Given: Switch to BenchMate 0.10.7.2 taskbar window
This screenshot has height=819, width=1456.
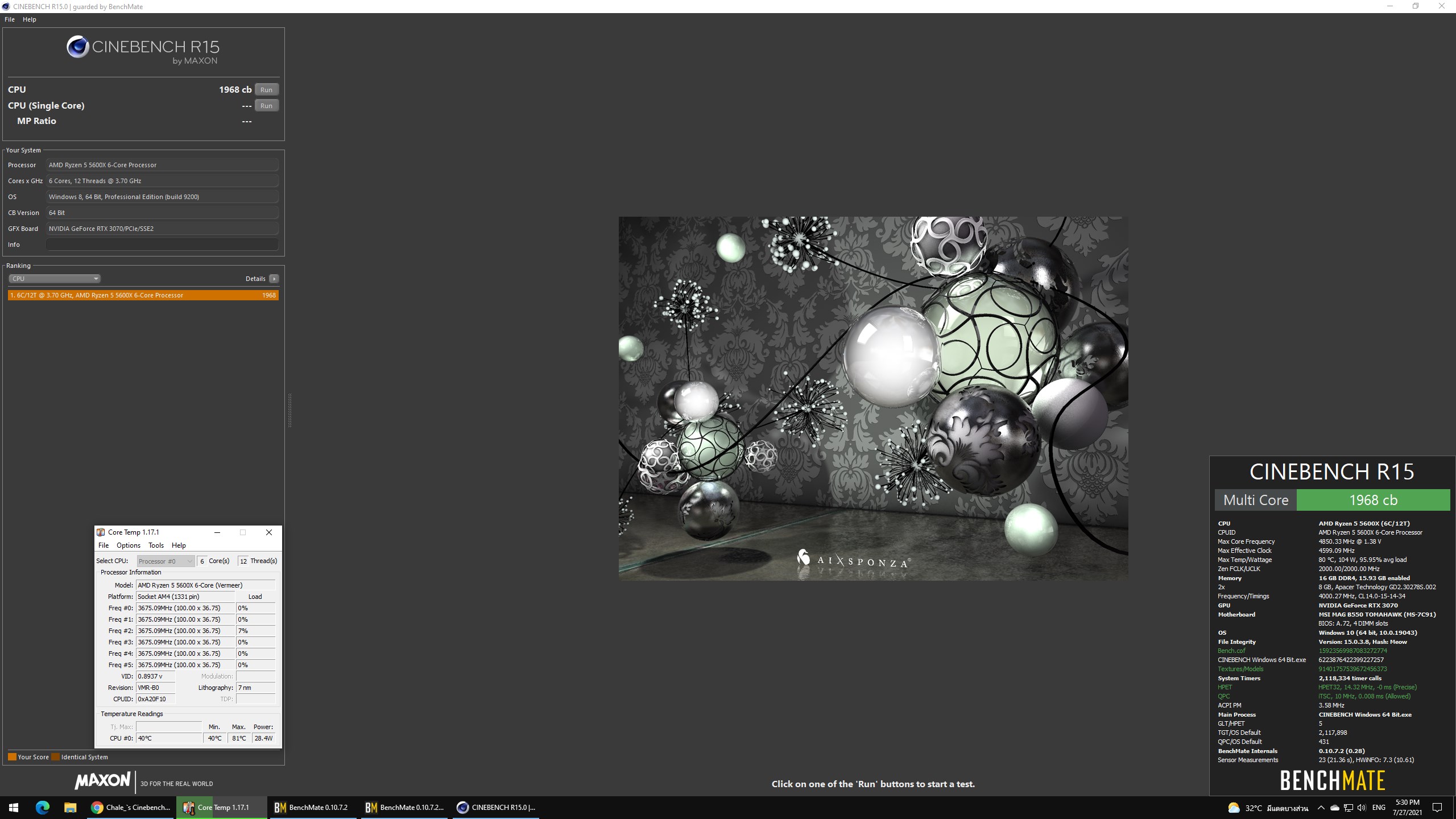Looking at the screenshot, I should click(312, 808).
